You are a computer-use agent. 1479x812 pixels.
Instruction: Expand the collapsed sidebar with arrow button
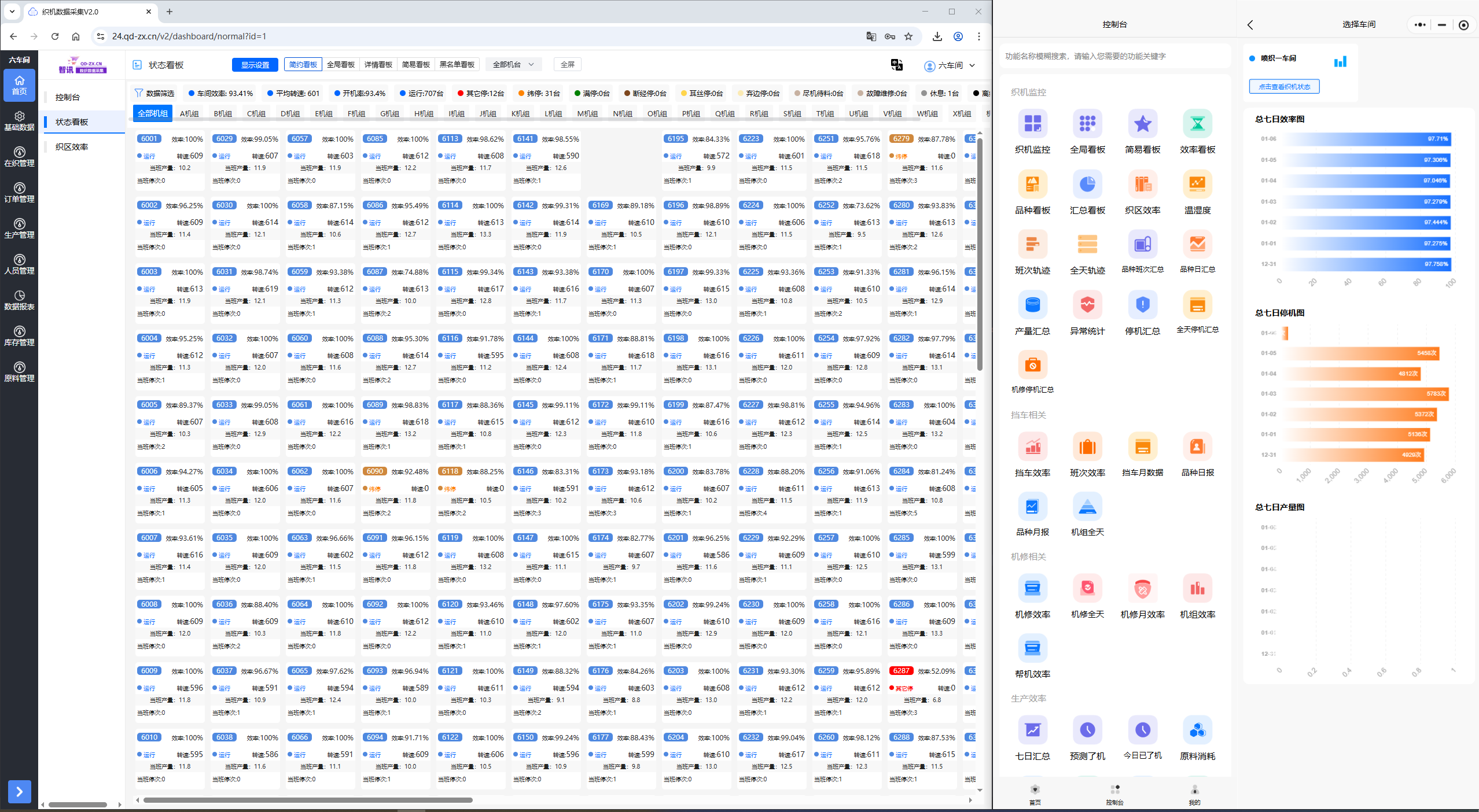(x=19, y=792)
